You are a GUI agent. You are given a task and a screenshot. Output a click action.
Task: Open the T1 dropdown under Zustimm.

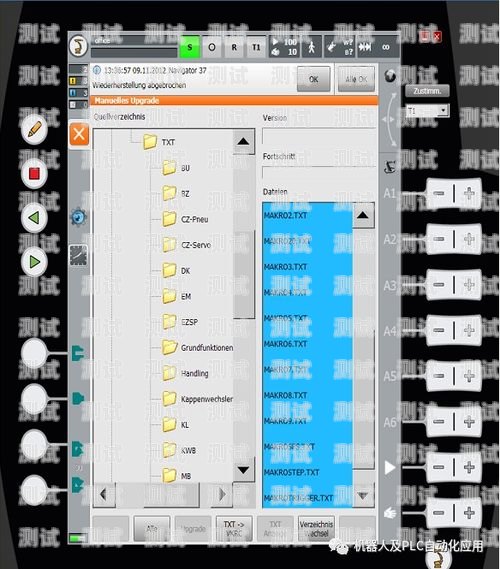tap(427, 110)
